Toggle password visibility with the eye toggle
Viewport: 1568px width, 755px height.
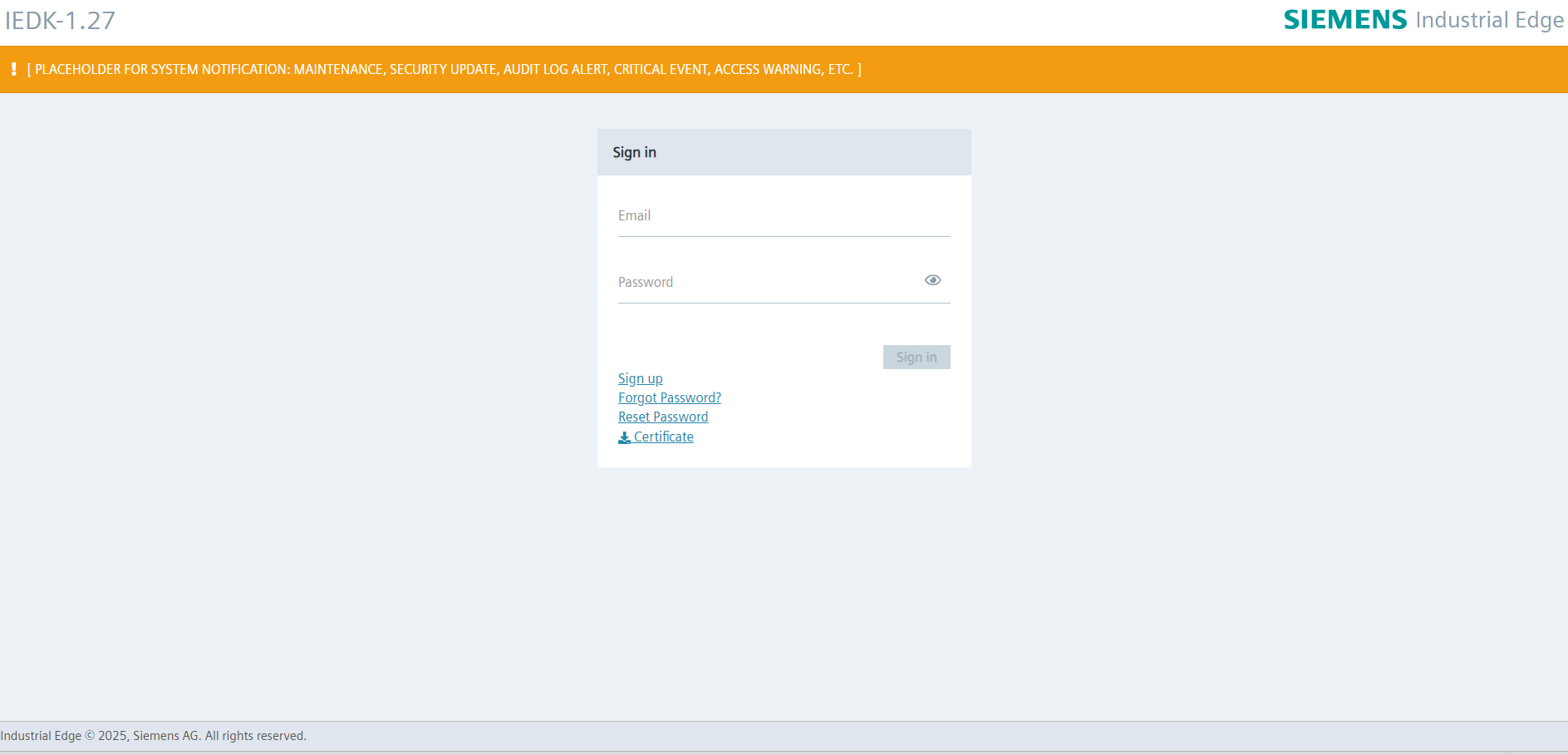932,280
